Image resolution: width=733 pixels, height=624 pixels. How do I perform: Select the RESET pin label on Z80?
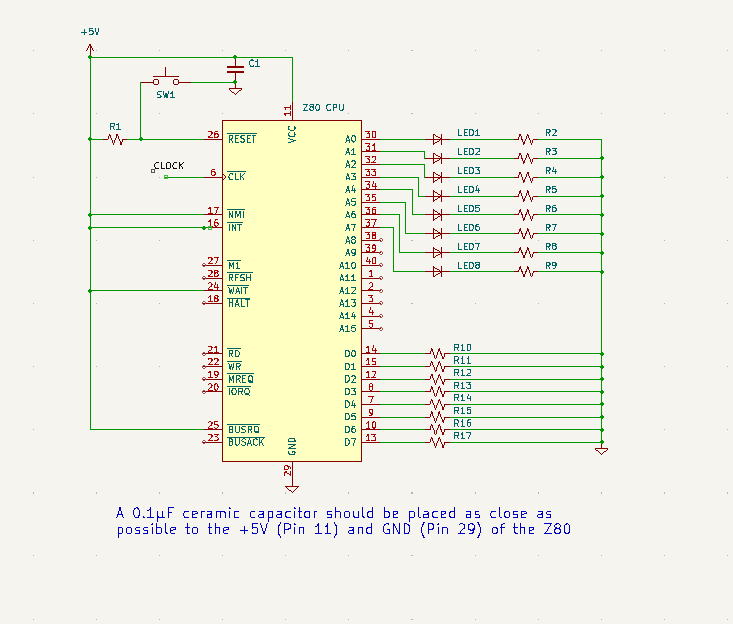click(x=242, y=139)
